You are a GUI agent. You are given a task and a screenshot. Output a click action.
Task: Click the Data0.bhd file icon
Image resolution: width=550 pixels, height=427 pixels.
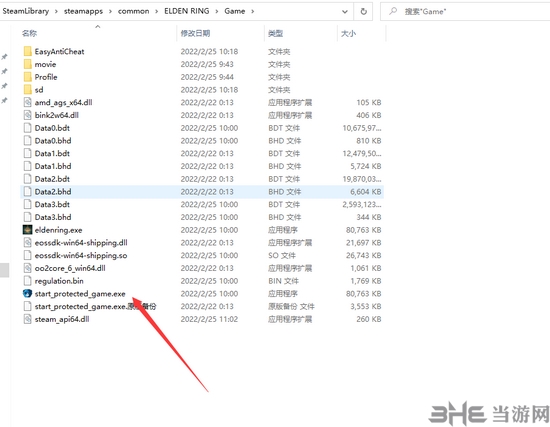click(28, 141)
